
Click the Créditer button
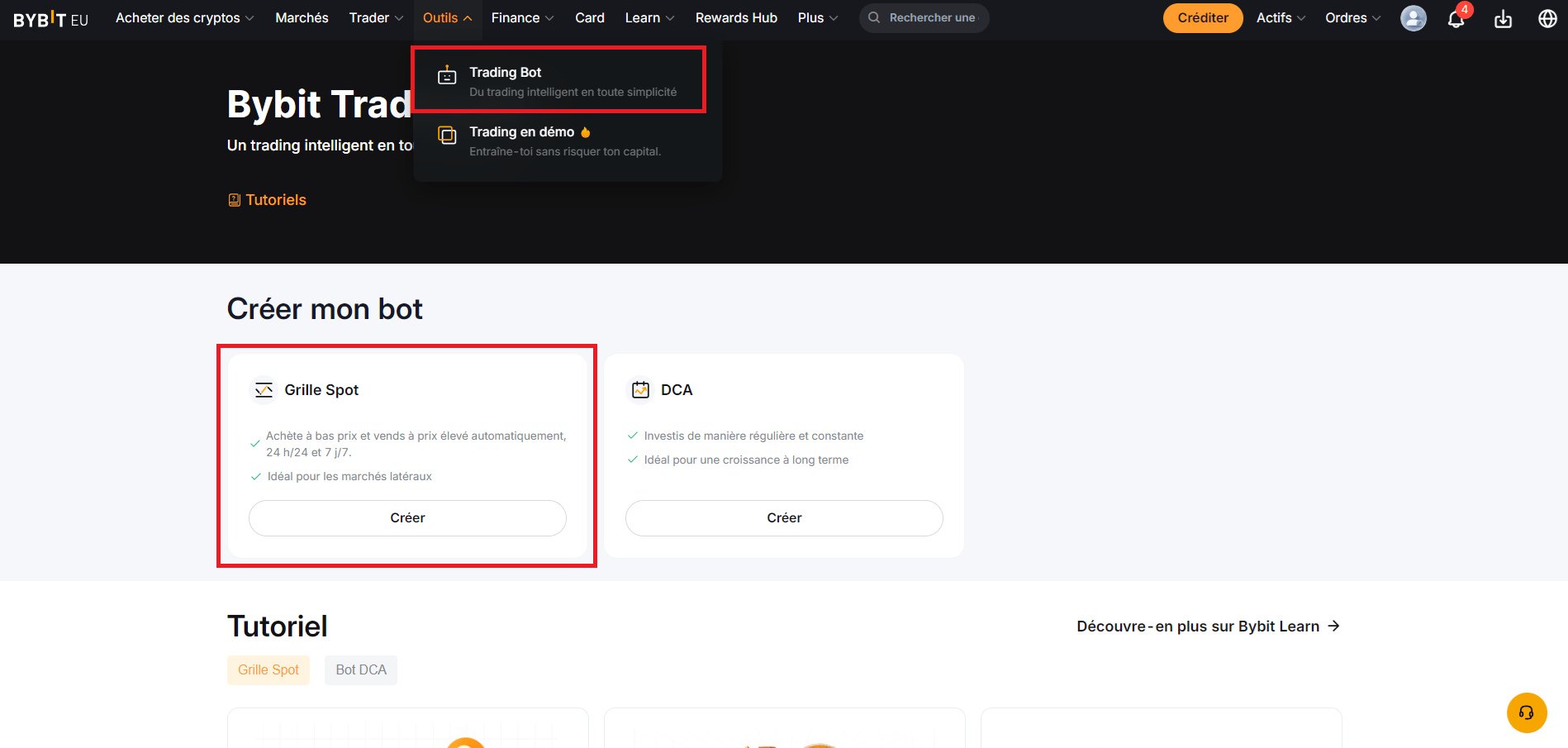click(x=1203, y=17)
